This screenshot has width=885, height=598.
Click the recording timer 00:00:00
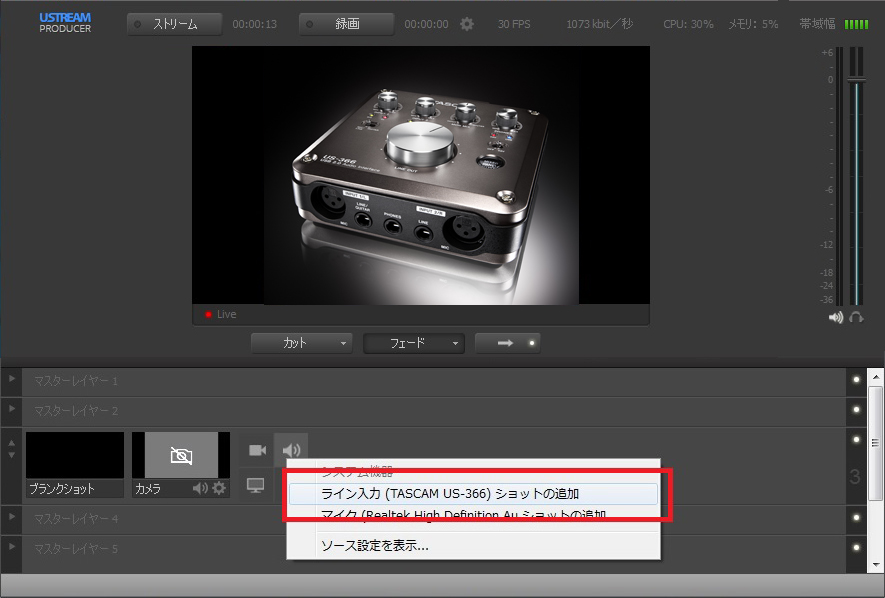[x=426, y=24]
